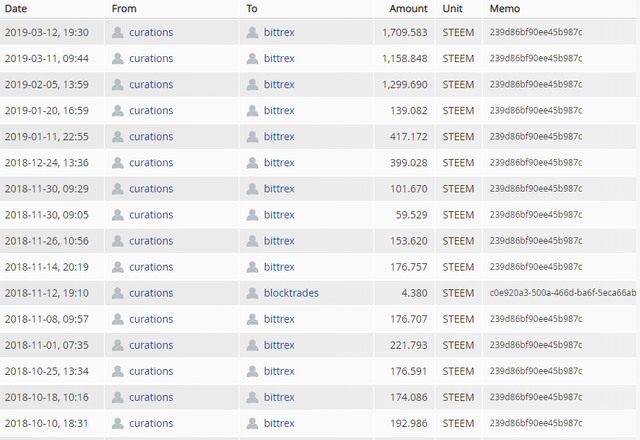
Task: Open the bittrex link in the 2018-11-01 row
Action: click(x=279, y=345)
